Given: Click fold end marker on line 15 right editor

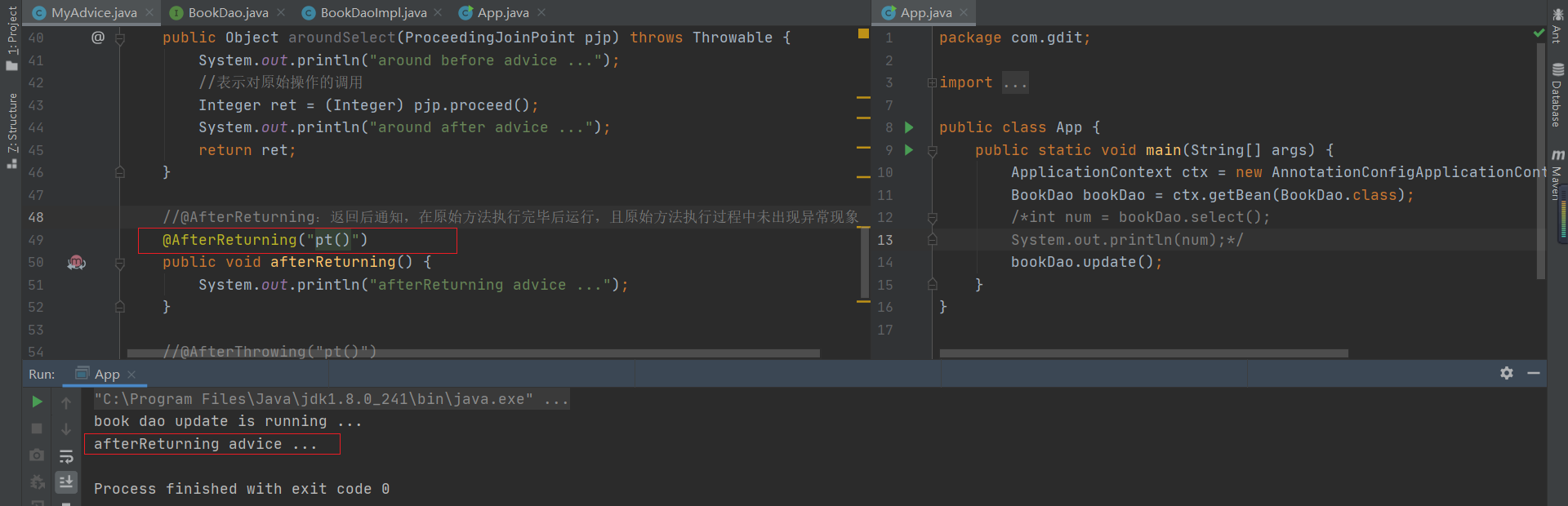Looking at the screenshot, I should pyautogui.click(x=932, y=284).
